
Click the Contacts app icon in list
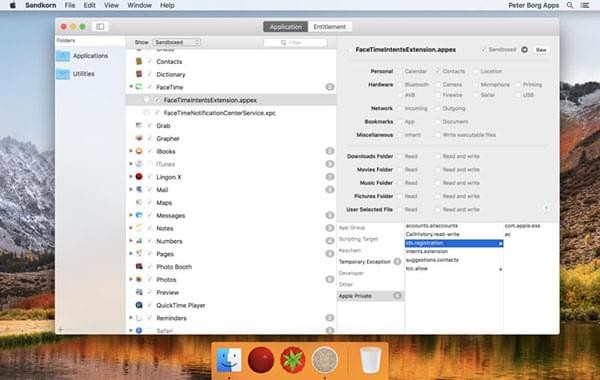tap(139, 61)
